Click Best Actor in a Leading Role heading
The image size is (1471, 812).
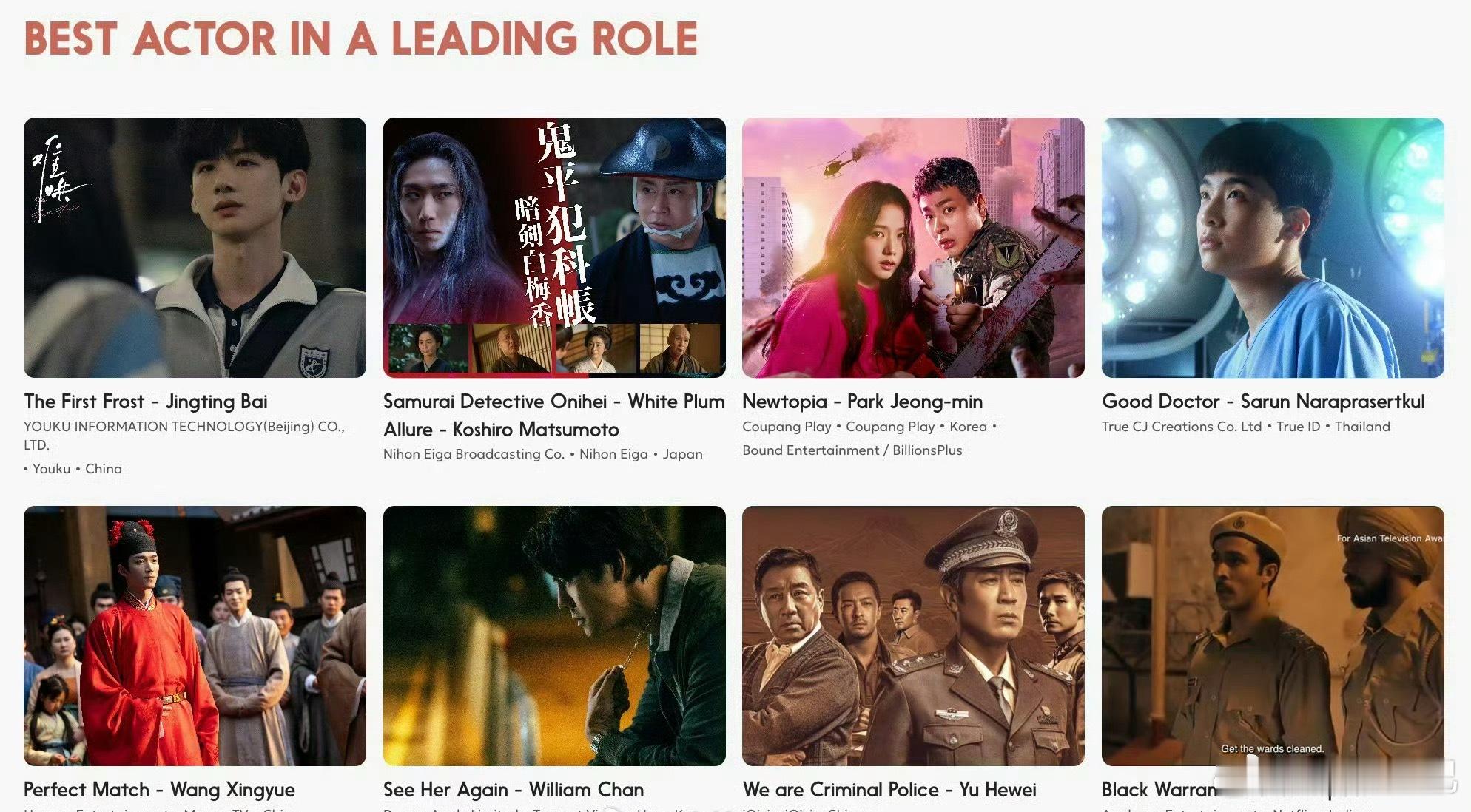[361, 38]
